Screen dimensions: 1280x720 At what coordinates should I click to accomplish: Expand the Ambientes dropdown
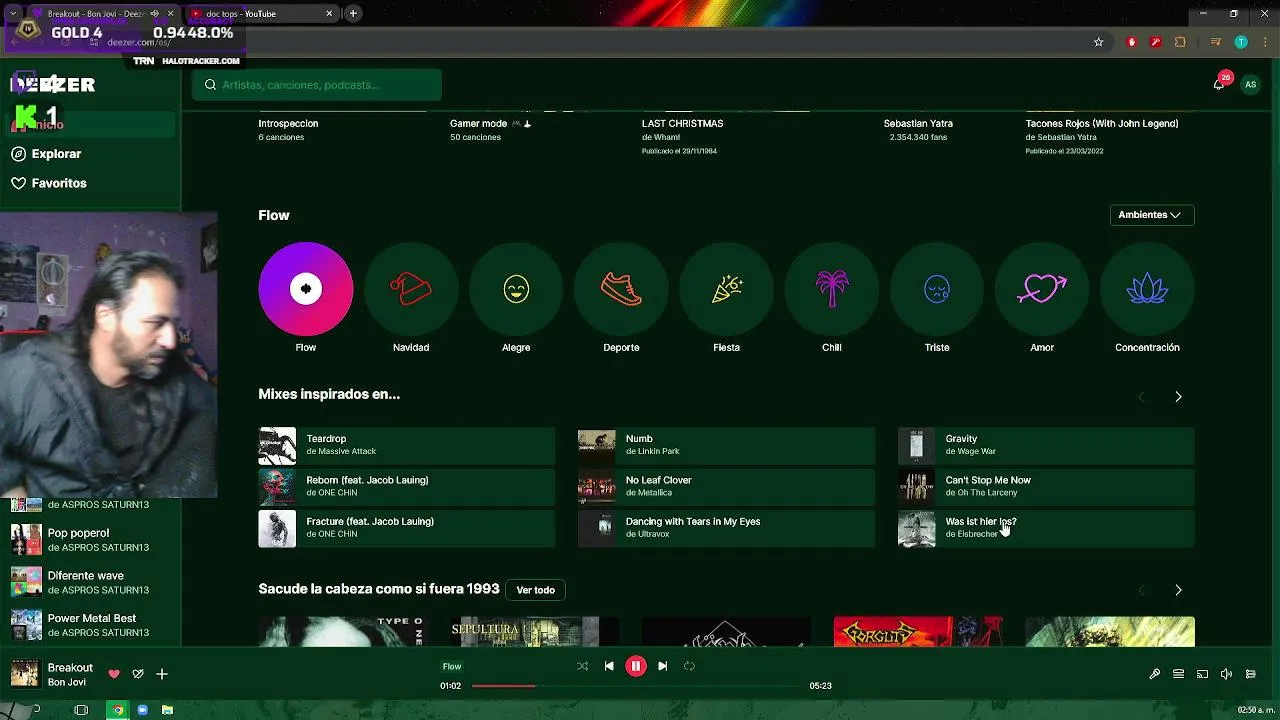1151,215
